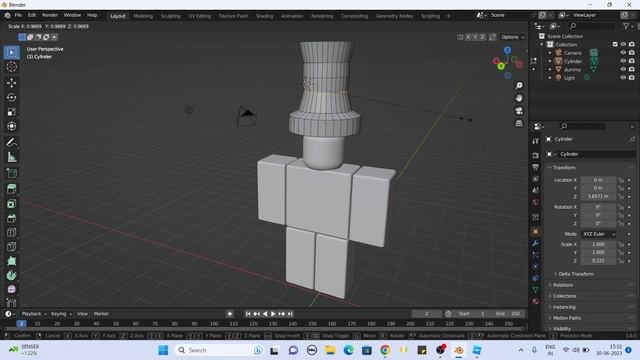Open the Tool properties tab

pos(536,141)
